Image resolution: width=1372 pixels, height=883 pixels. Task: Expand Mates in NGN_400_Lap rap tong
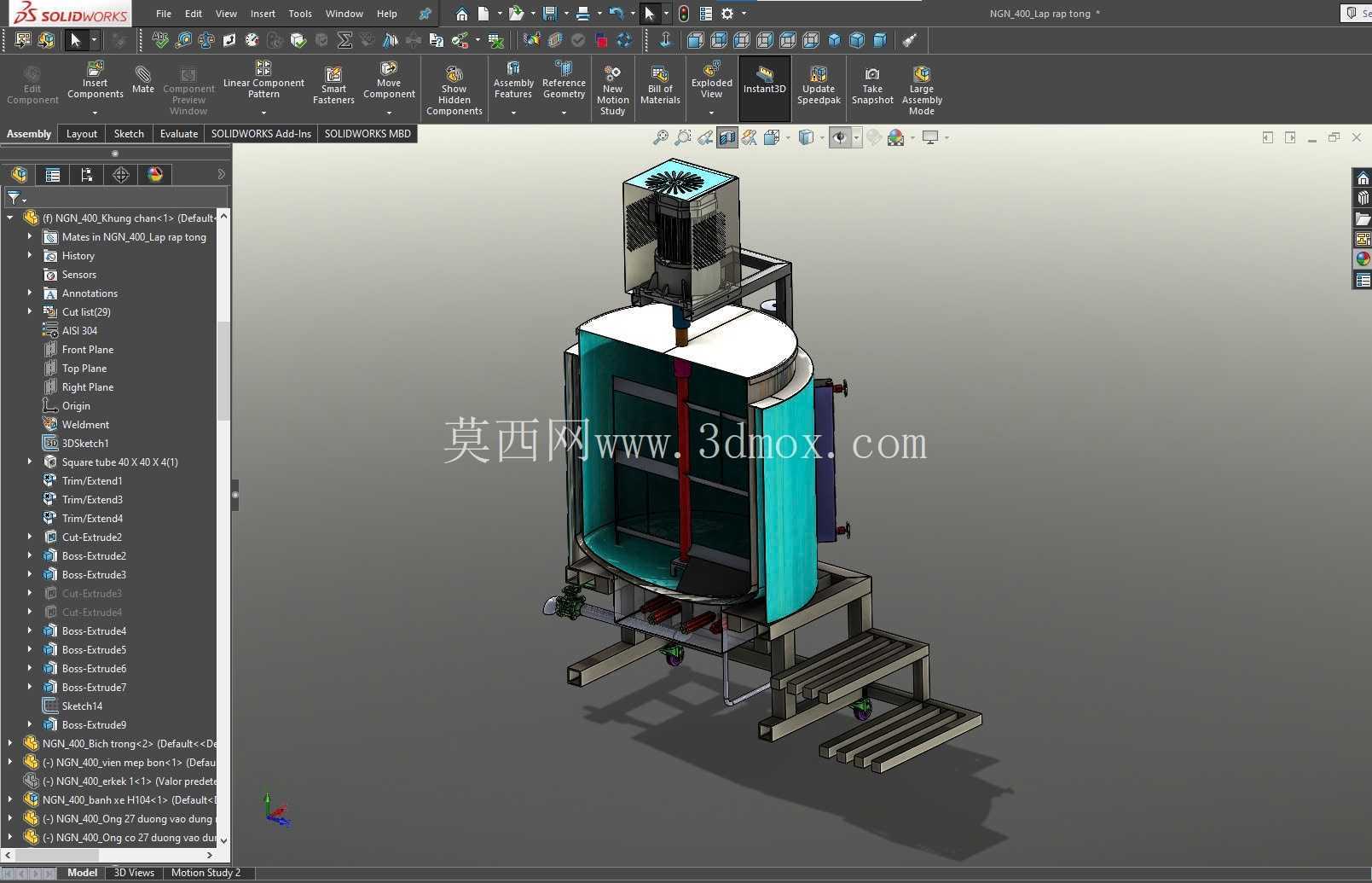(x=30, y=236)
